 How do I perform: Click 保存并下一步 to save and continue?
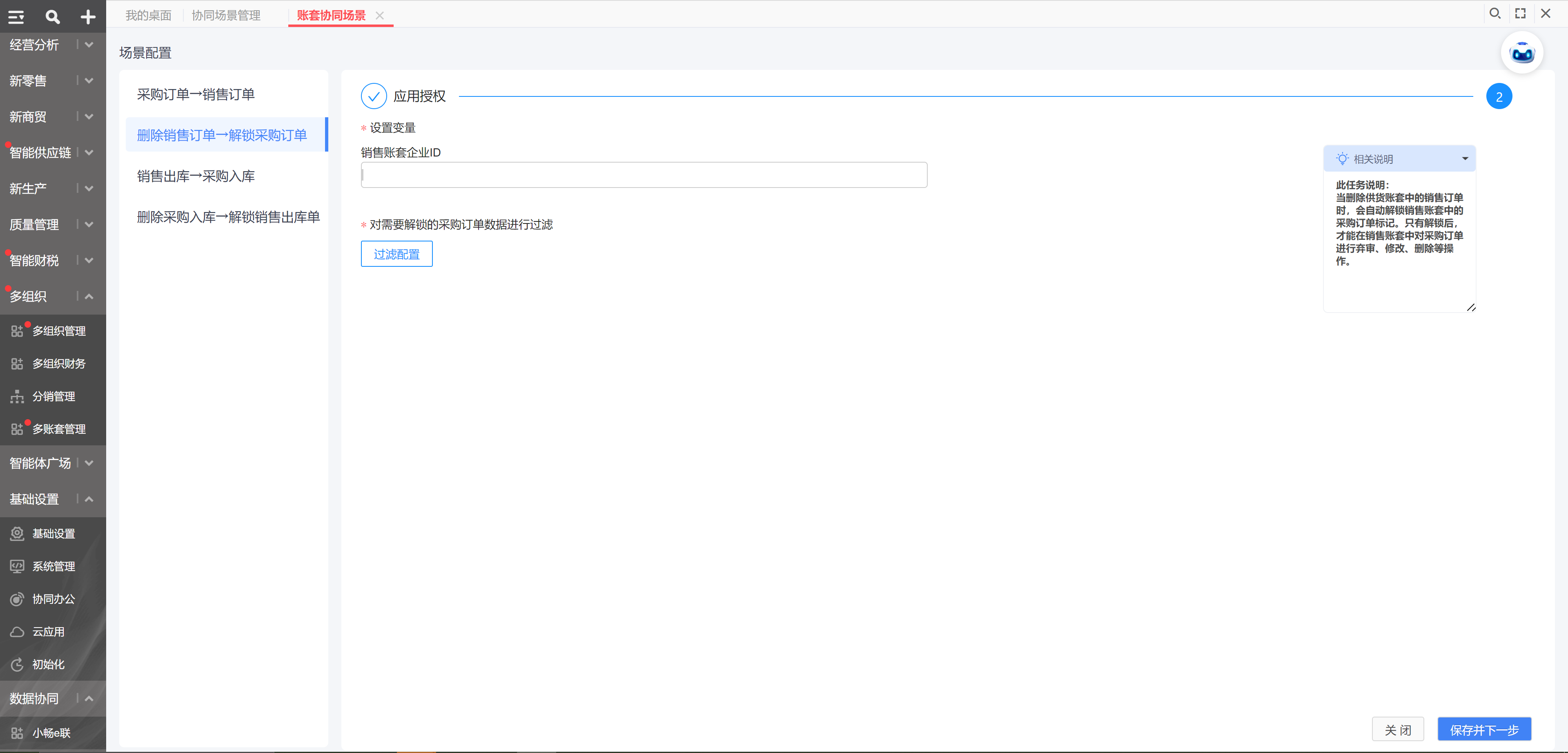(x=1484, y=729)
